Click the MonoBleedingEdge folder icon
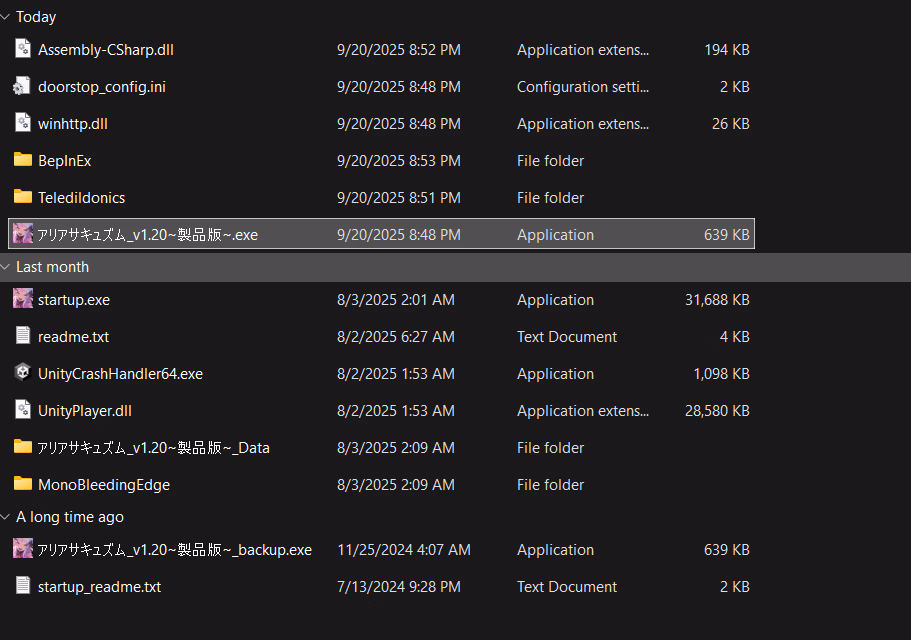Viewport: 911px width, 640px height. pos(23,484)
